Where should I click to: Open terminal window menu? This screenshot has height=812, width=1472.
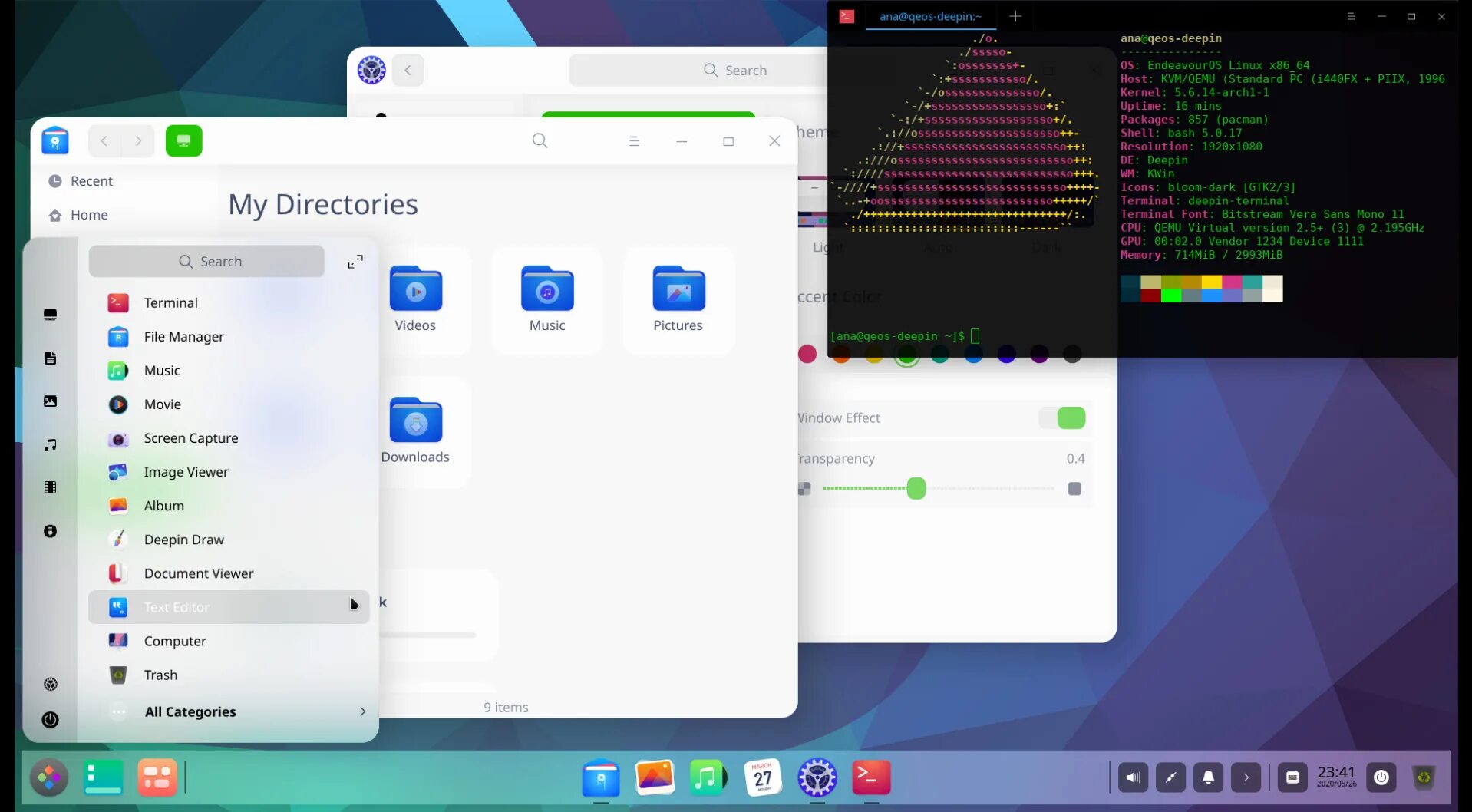[1352, 16]
